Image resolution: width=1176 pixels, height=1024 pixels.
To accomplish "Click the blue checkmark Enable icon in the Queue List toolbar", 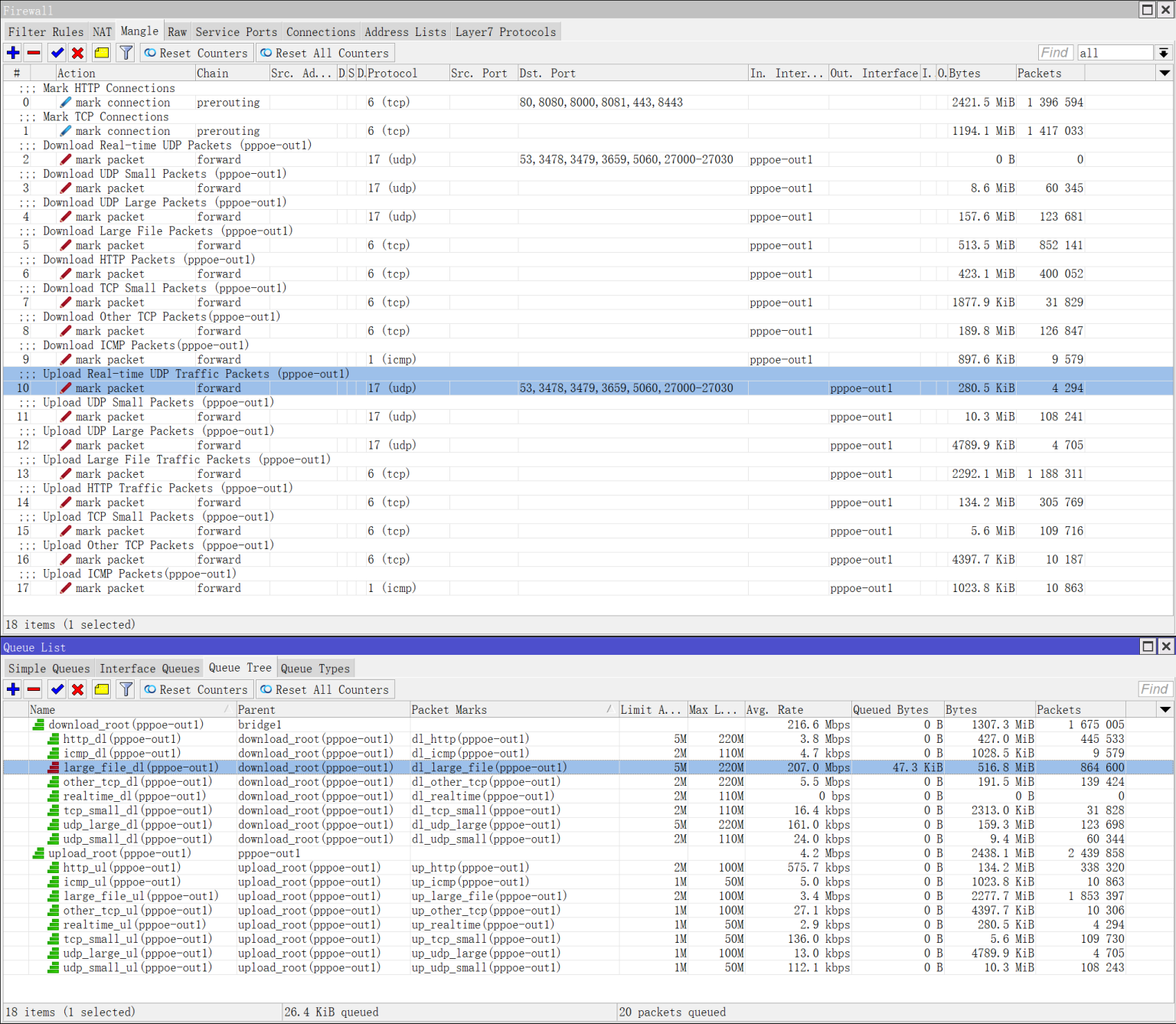I will coord(57,689).
